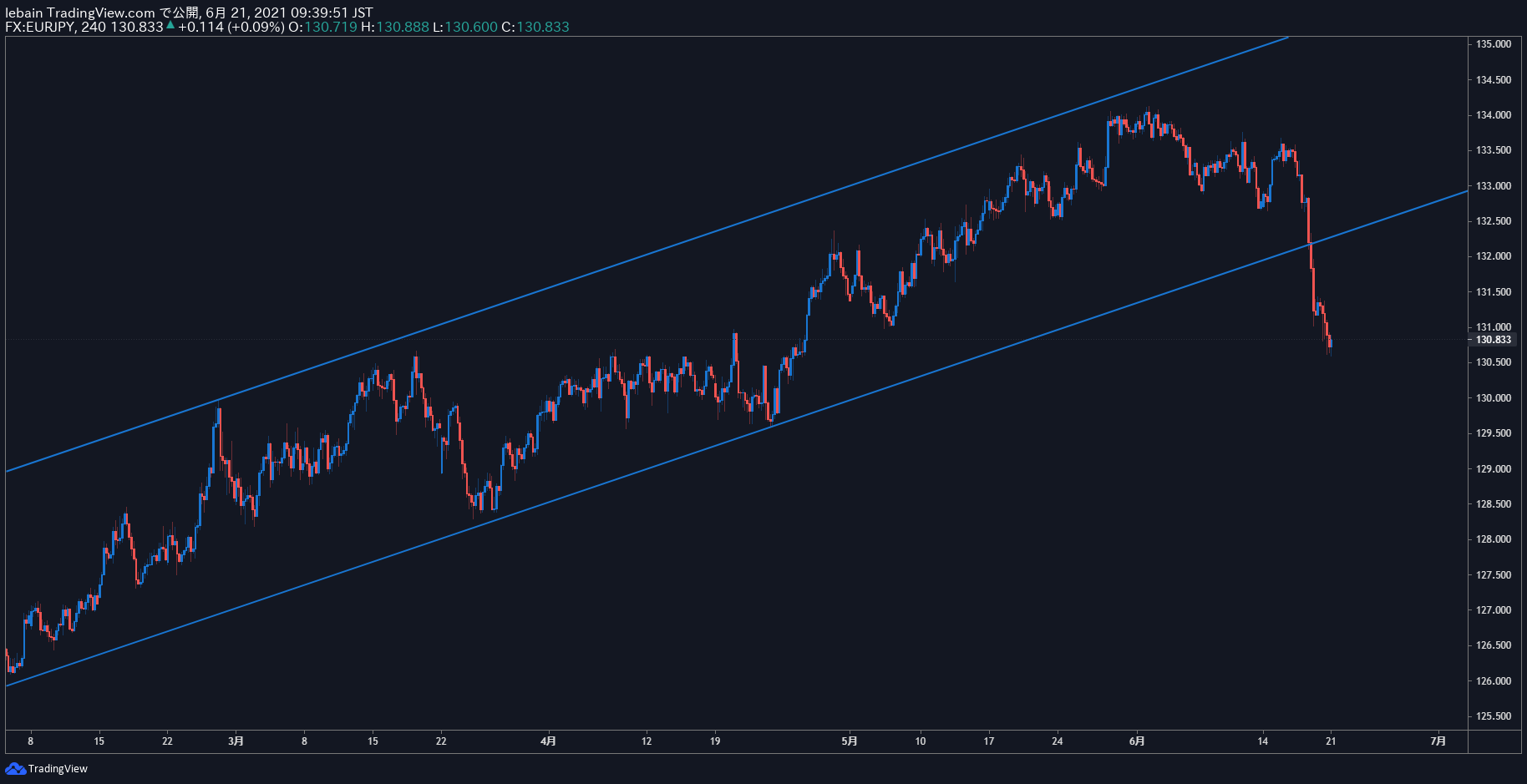Screen dimensions: 1527x784
Task: Click the lebain TradingView.com header text
Action: click(x=80, y=13)
